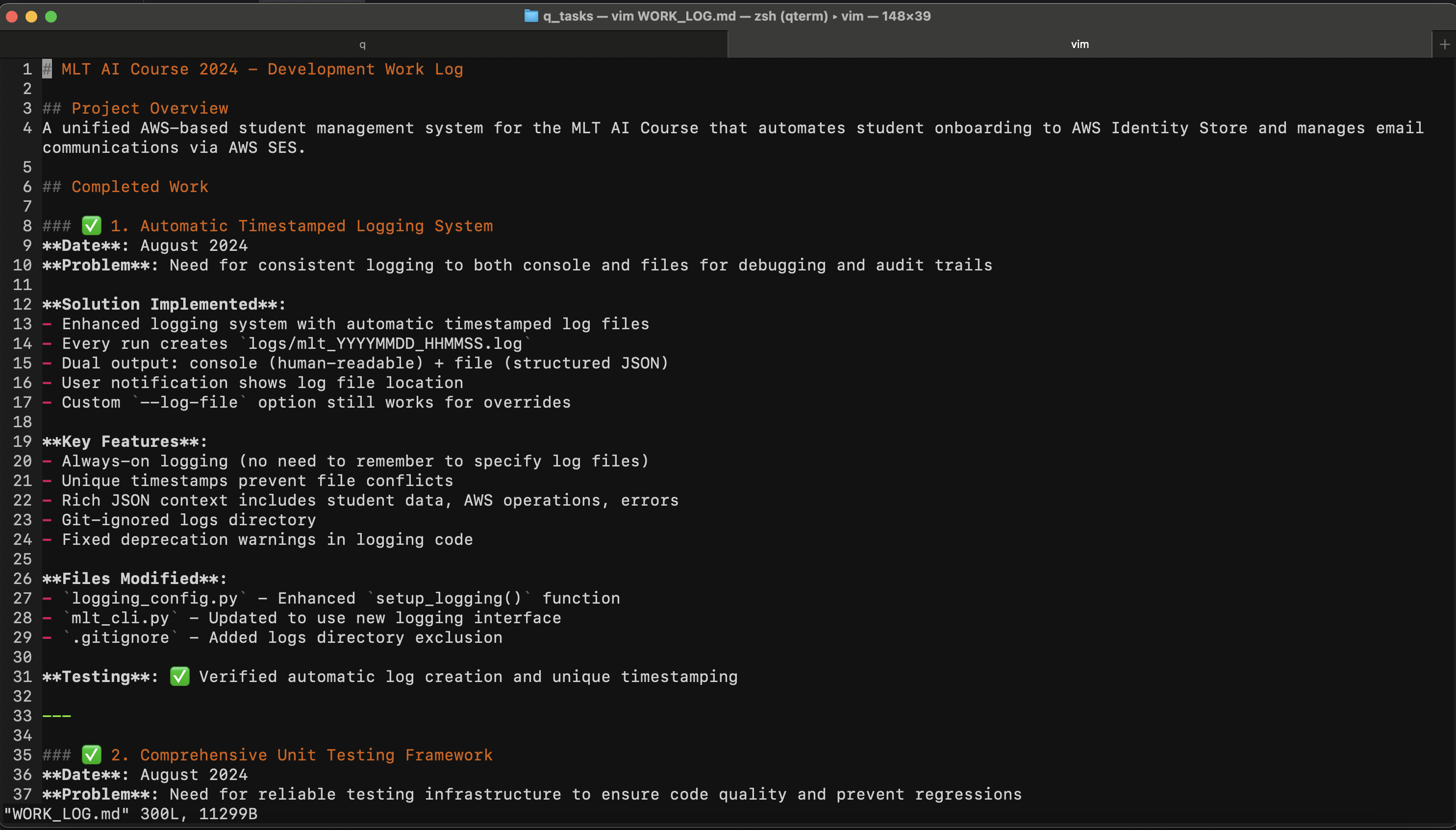Click "Automatic Timestamped Logging System" heading
Screen dimensions: 1456x830
[x=317, y=226]
